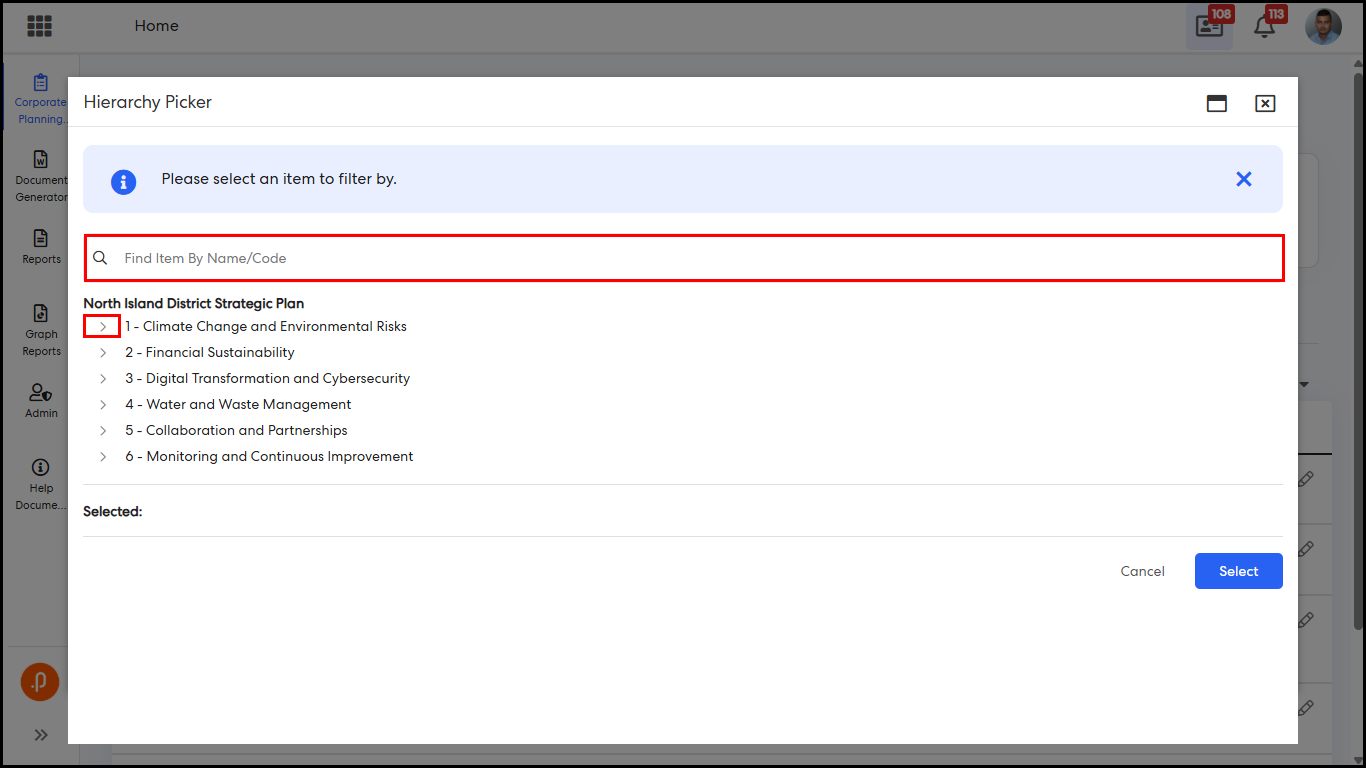Screen dimensions: 1366x768
Task: Open the Admin sidebar icon
Action: click(41, 400)
